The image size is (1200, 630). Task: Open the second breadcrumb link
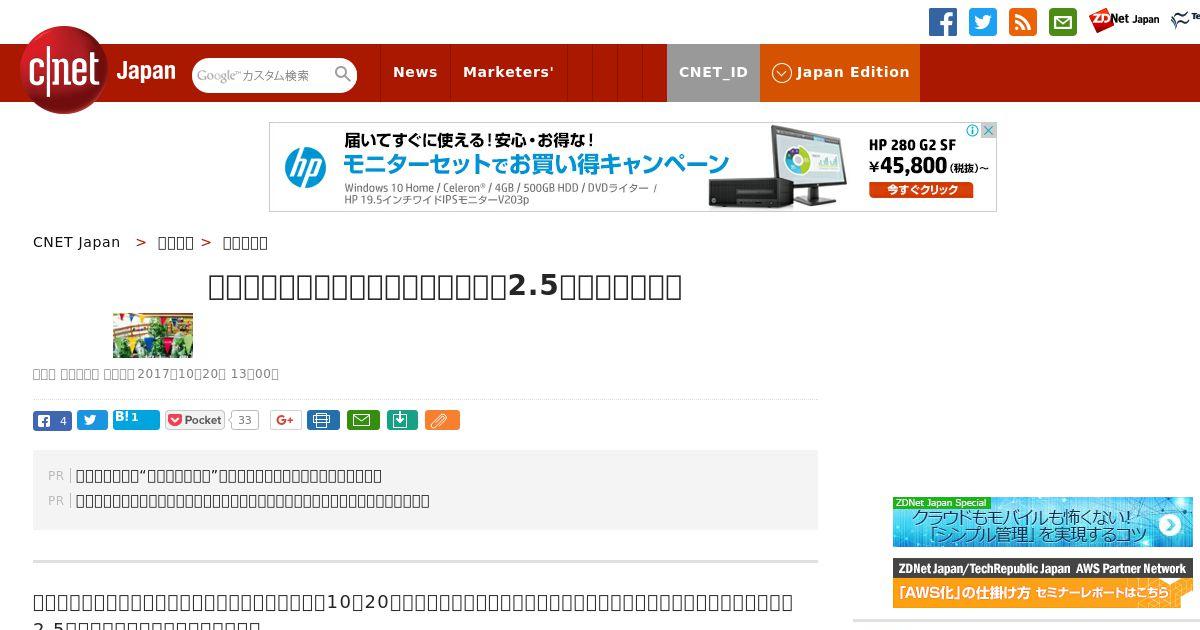[x=176, y=242]
